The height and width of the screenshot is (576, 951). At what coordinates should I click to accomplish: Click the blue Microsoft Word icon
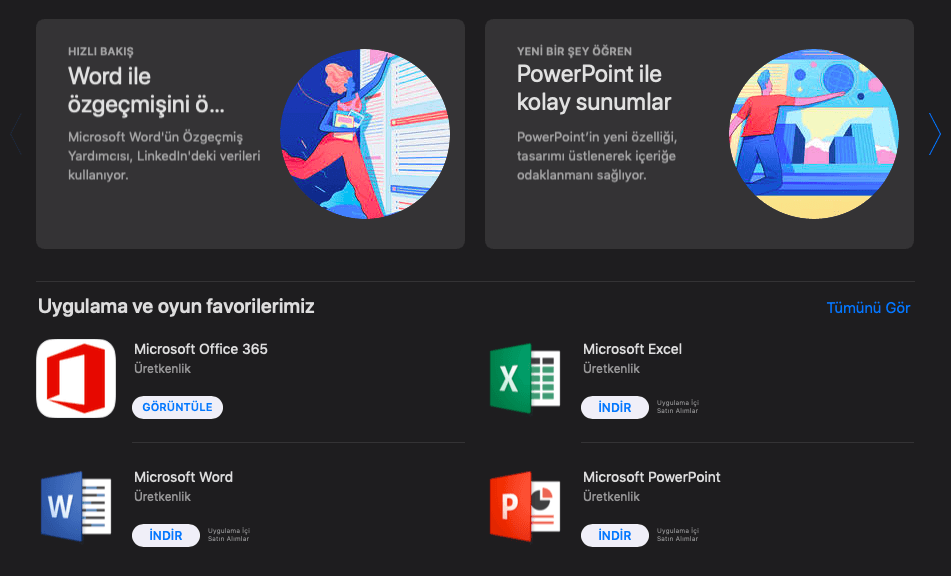76,506
